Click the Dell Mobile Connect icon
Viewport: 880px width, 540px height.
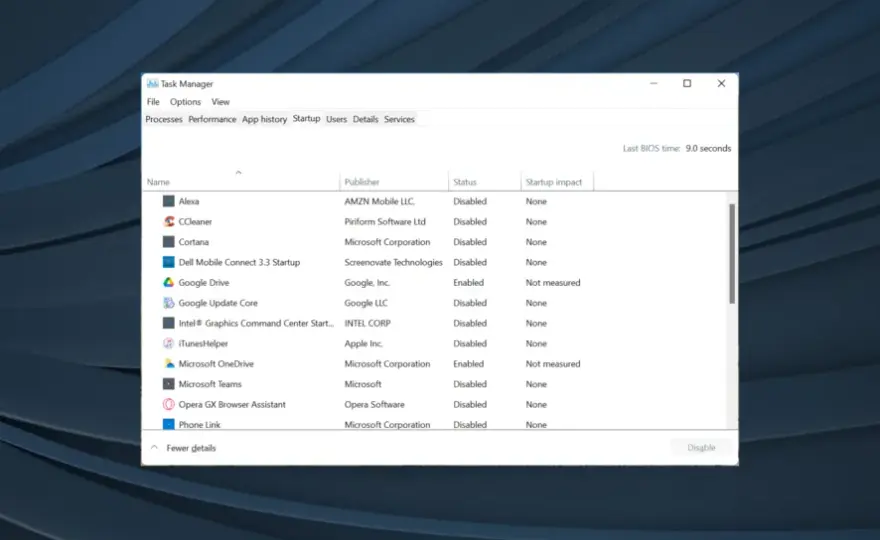coord(168,262)
